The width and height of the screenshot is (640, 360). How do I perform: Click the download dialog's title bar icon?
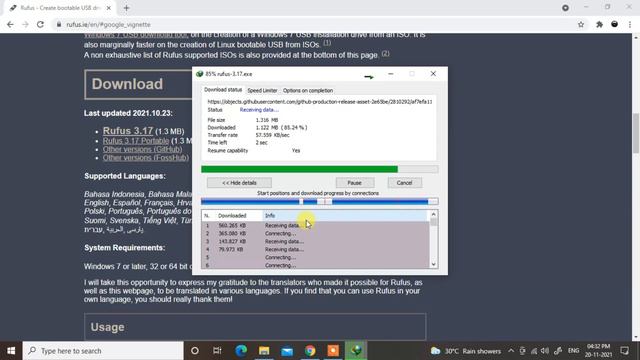pos(199,74)
